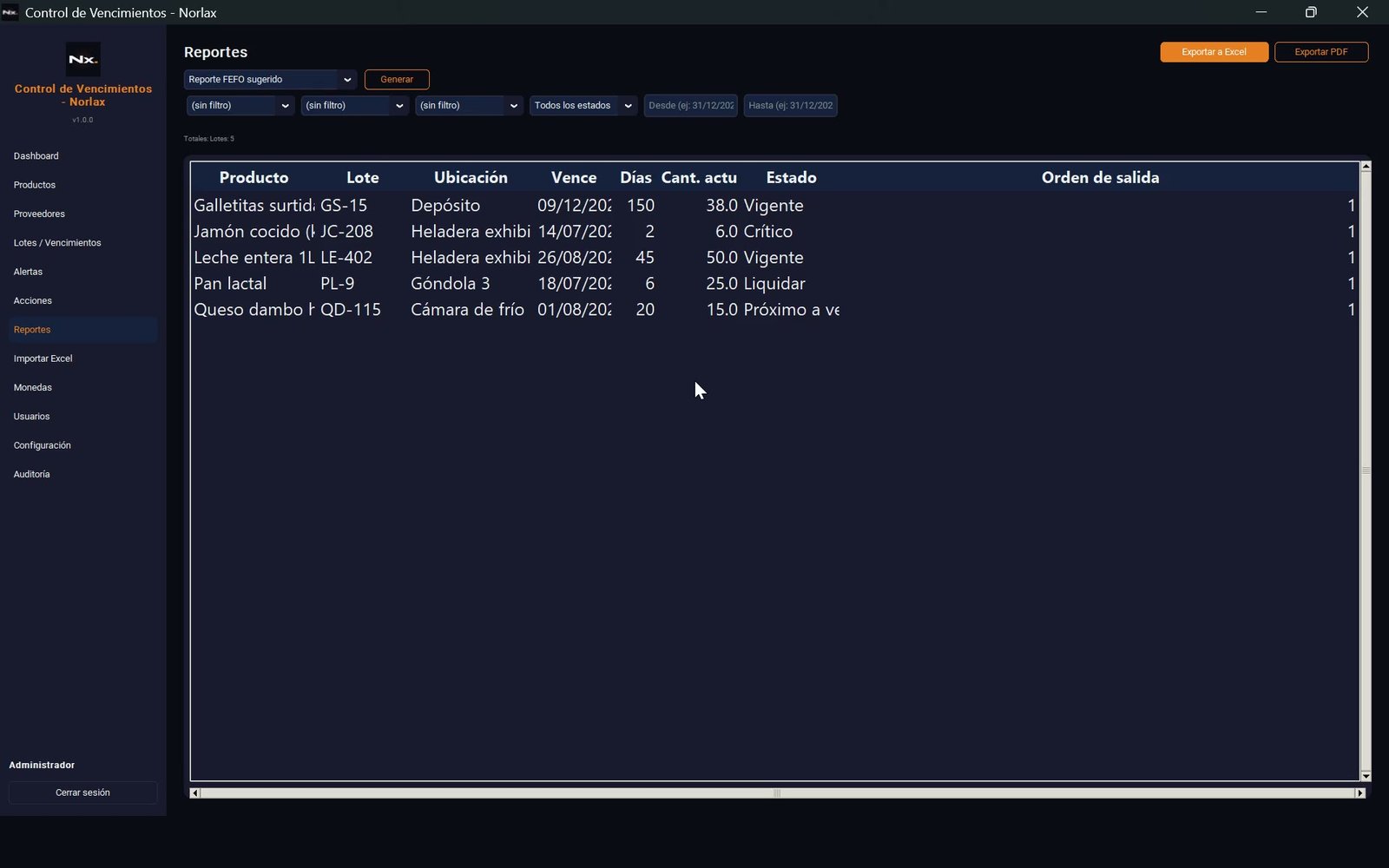This screenshot has height=868, width=1389.
Task: Go to Productos in the sidebar
Action: [82, 185]
